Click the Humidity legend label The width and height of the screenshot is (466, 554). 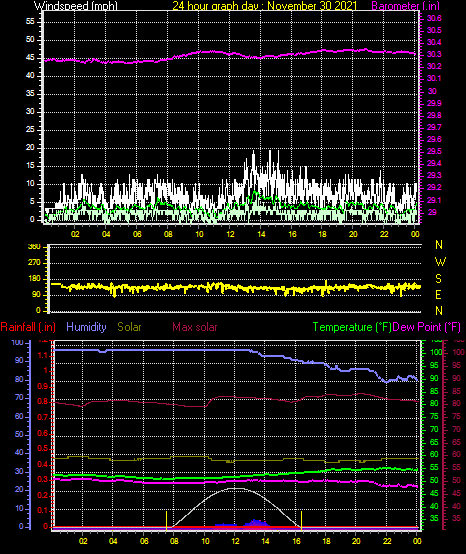tap(86, 327)
